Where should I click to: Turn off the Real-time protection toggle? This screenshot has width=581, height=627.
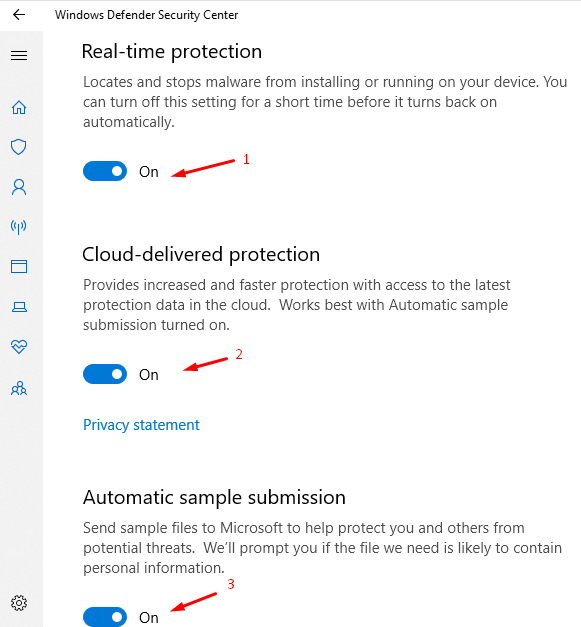(x=105, y=171)
